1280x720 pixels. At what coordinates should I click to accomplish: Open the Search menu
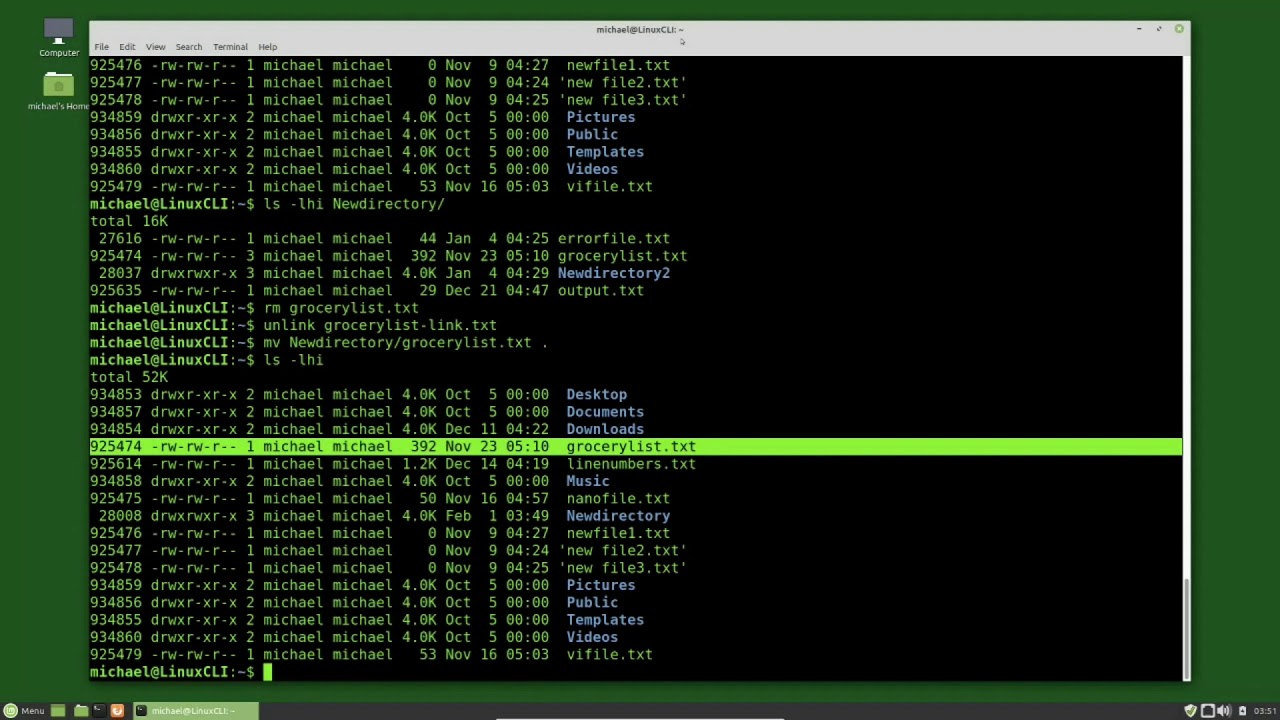point(188,47)
